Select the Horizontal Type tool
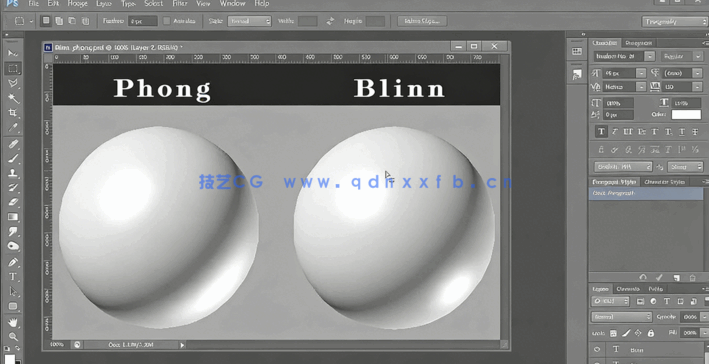Screen dimensions: 709x364 [x=13, y=277]
